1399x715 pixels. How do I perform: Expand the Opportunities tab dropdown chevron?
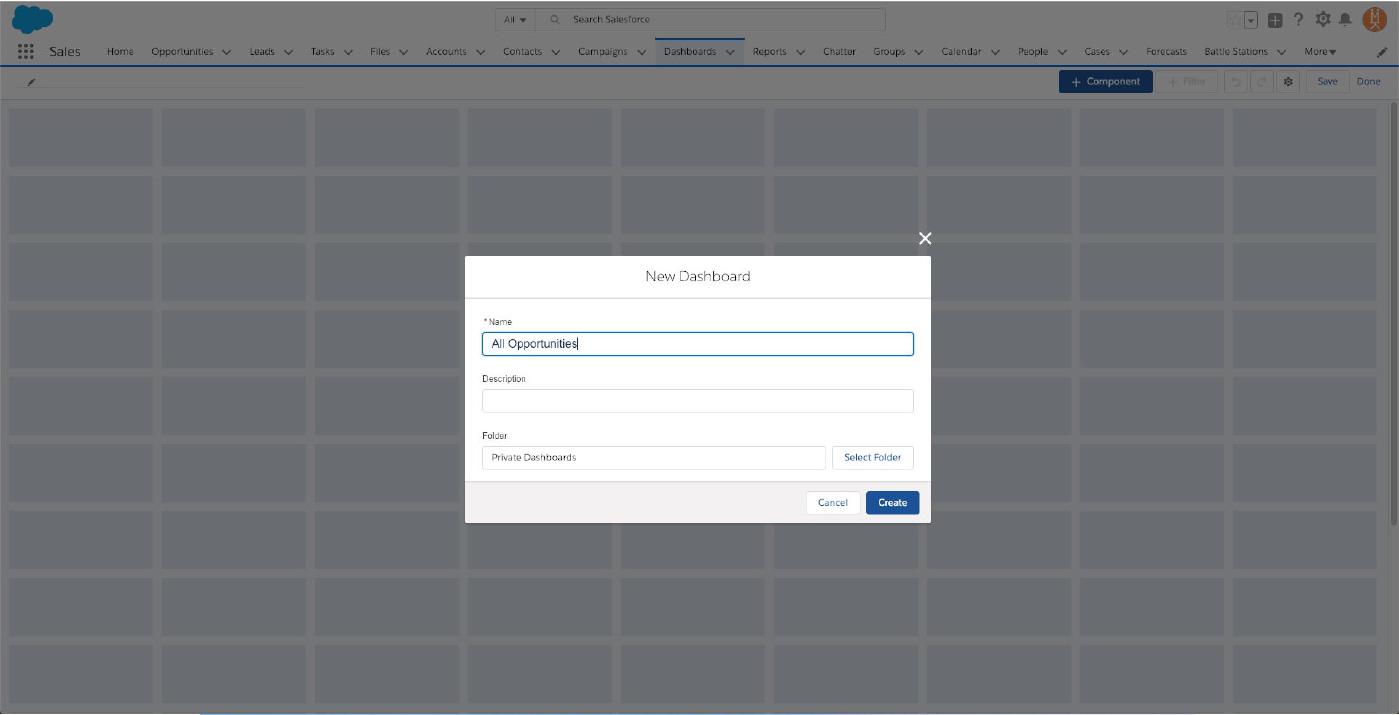226,52
